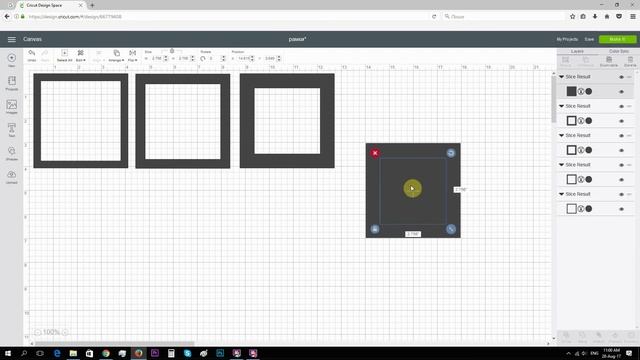Click the zoom in plus icon
This screenshot has width=640, height=360.
tap(64, 332)
